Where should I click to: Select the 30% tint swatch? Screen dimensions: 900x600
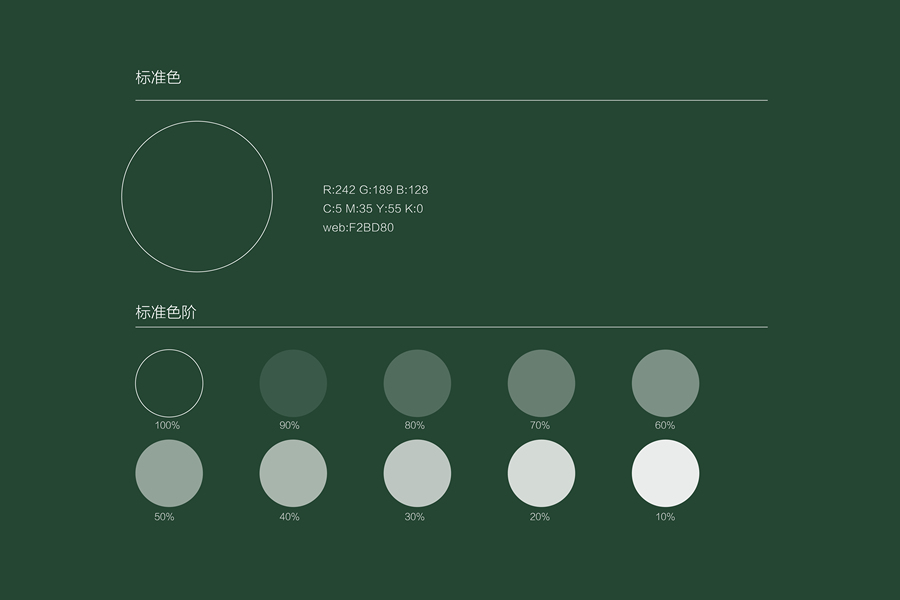[x=417, y=473]
